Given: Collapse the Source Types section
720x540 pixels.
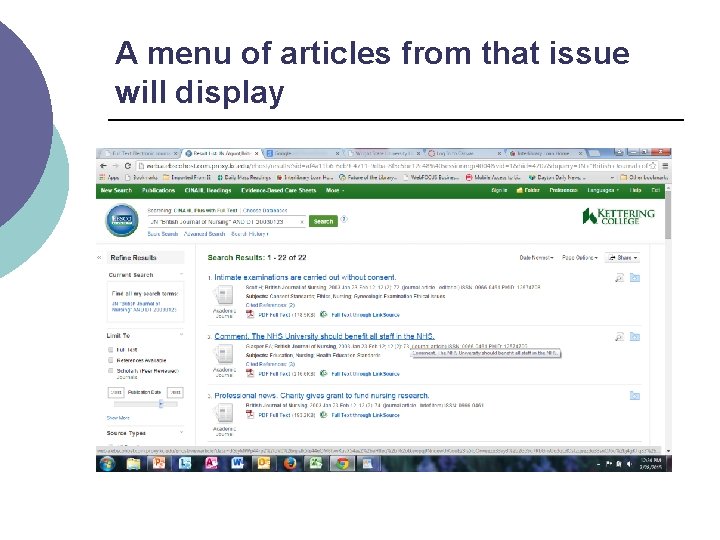Looking at the screenshot, I should point(181,433).
